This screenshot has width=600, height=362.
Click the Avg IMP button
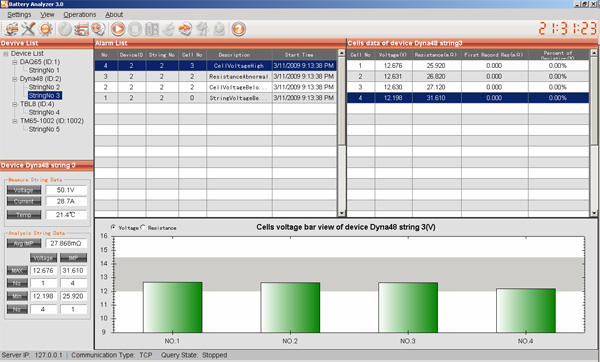24,243
